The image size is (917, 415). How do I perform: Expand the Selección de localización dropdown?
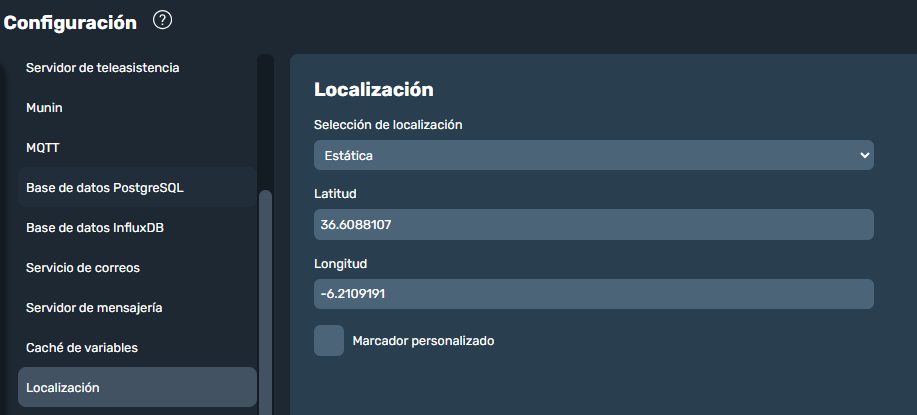(x=594, y=155)
